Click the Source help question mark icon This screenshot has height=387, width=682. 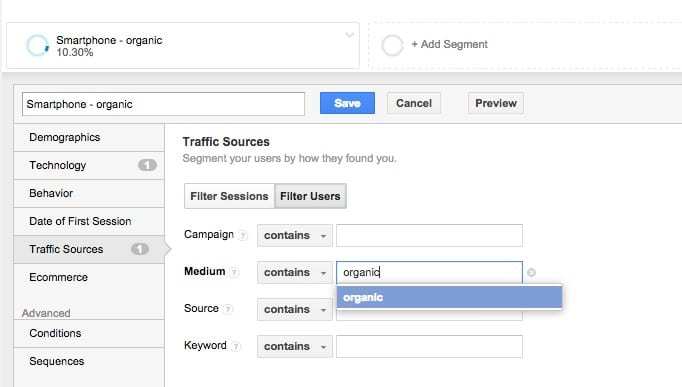[227, 309]
